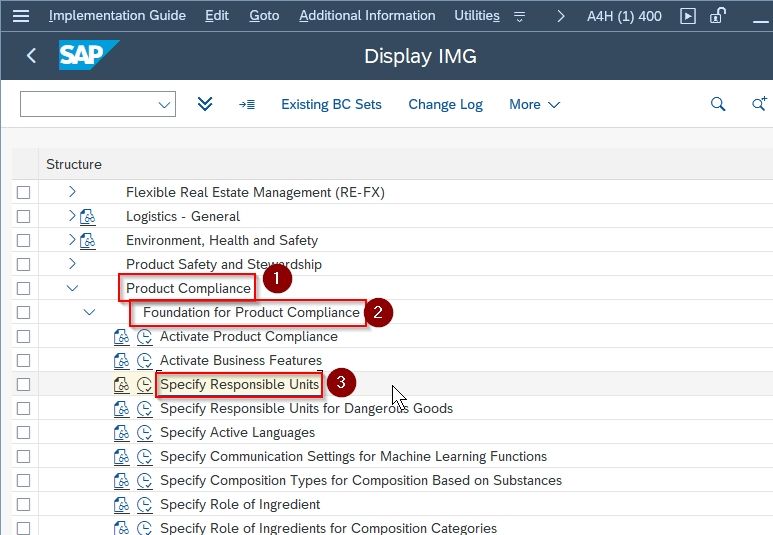Tick checkbox for Logistics - General row
This screenshot has height=535, width=773.
click(x=23, y=216)
